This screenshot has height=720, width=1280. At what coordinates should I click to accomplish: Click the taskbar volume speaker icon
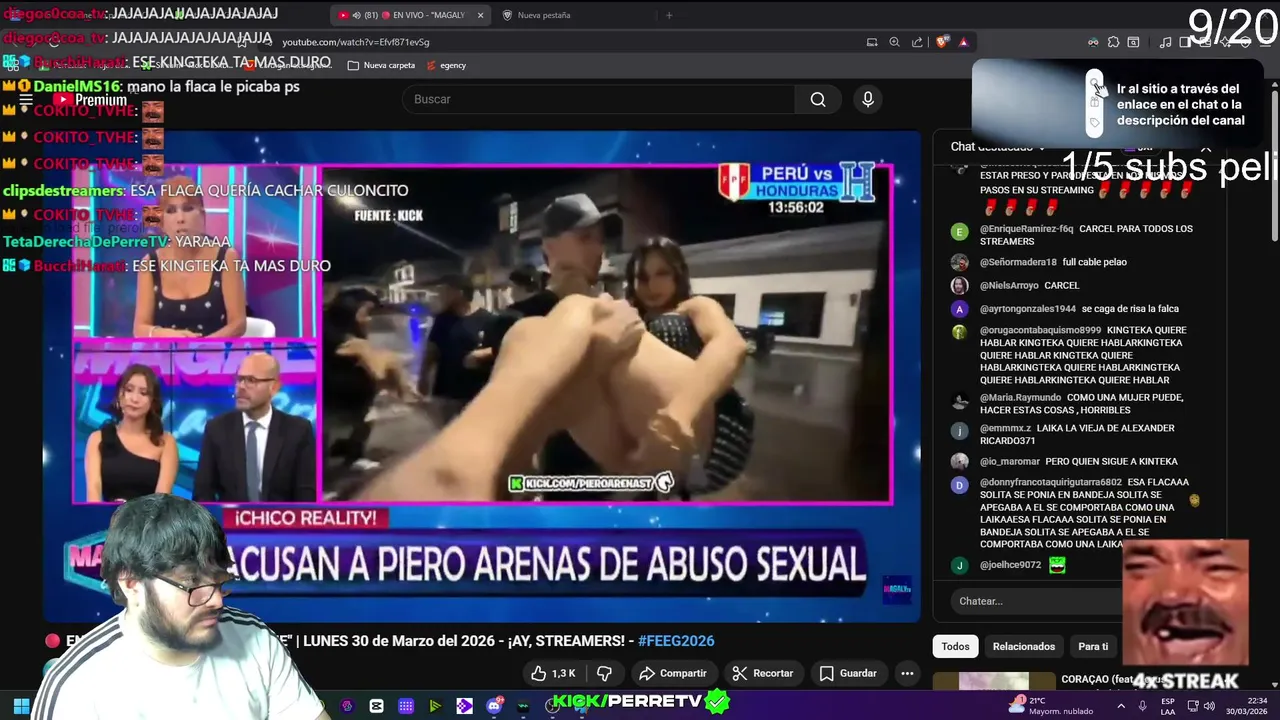[x=1209, y=706]
